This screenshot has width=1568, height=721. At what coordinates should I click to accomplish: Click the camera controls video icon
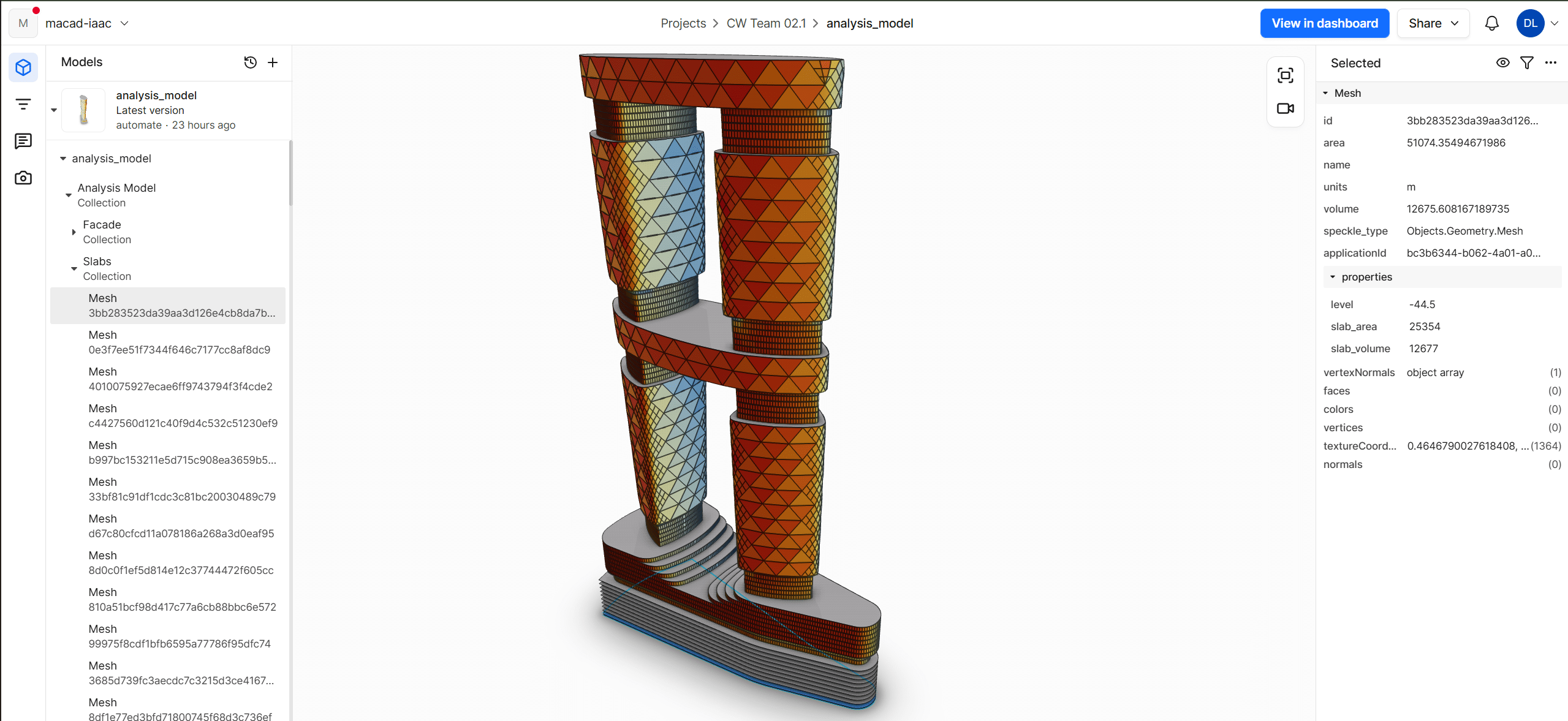pos(1285,108)
